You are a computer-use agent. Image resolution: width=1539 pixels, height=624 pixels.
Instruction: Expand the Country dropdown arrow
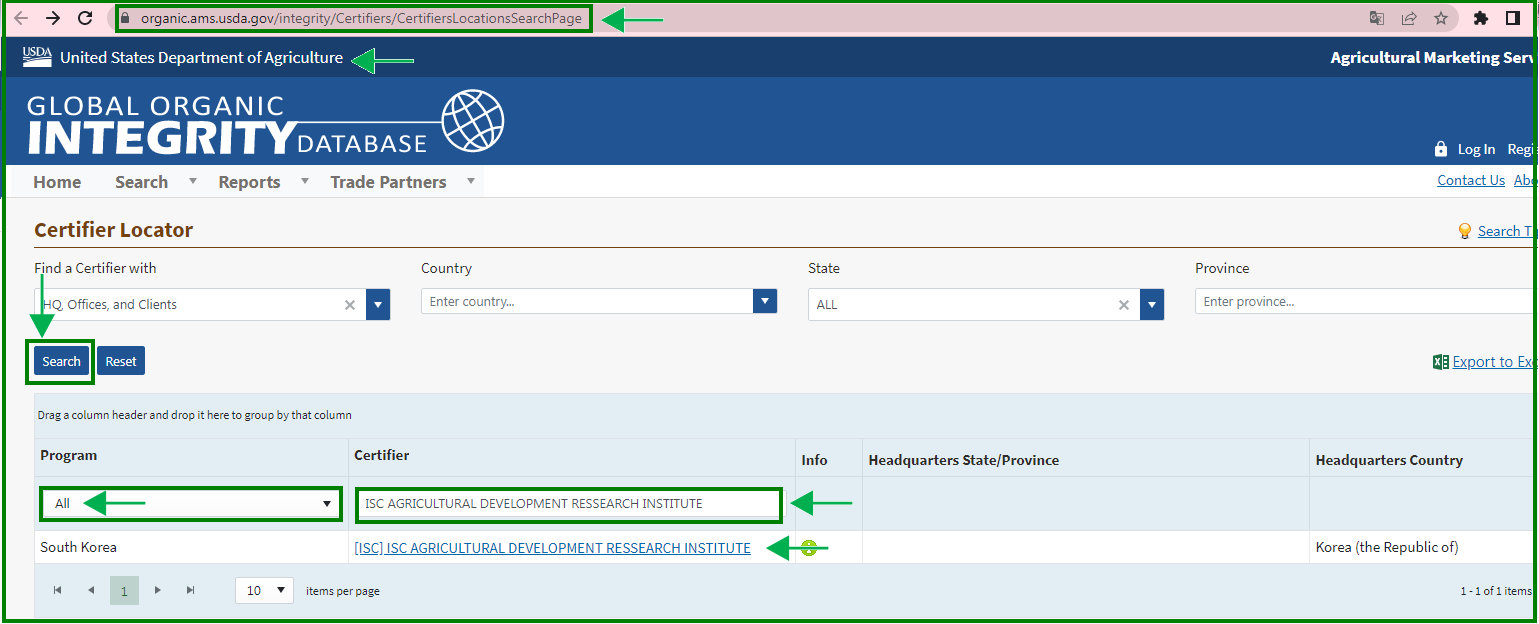(x=764, y=301)
